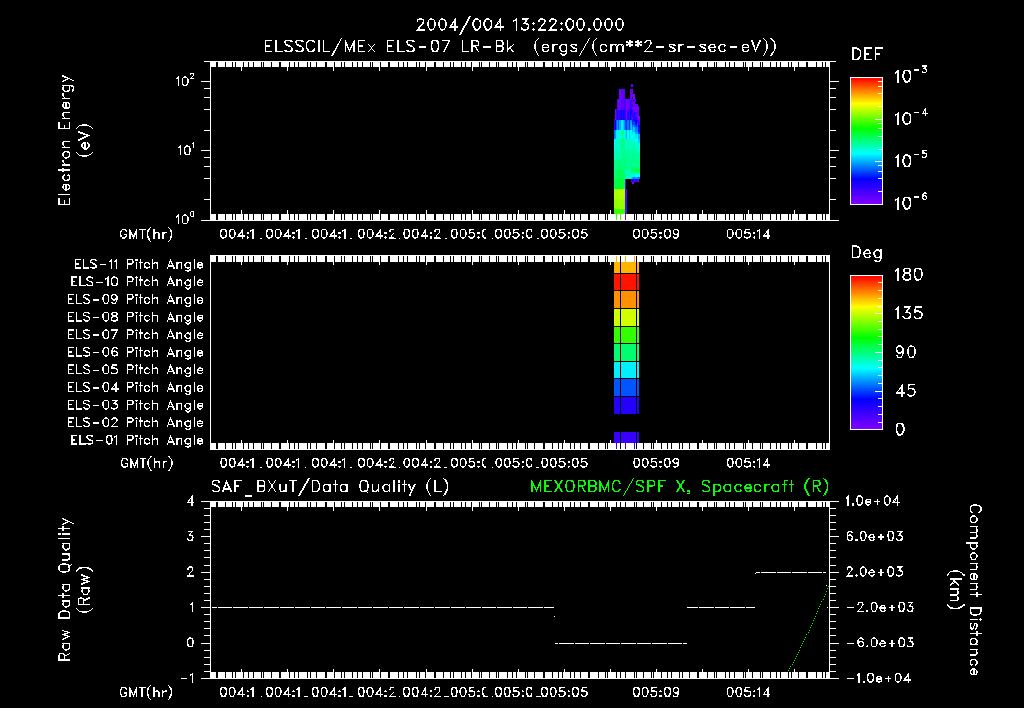
Task: Click the 0 degree scale value
Action: [x=900, y=430]
